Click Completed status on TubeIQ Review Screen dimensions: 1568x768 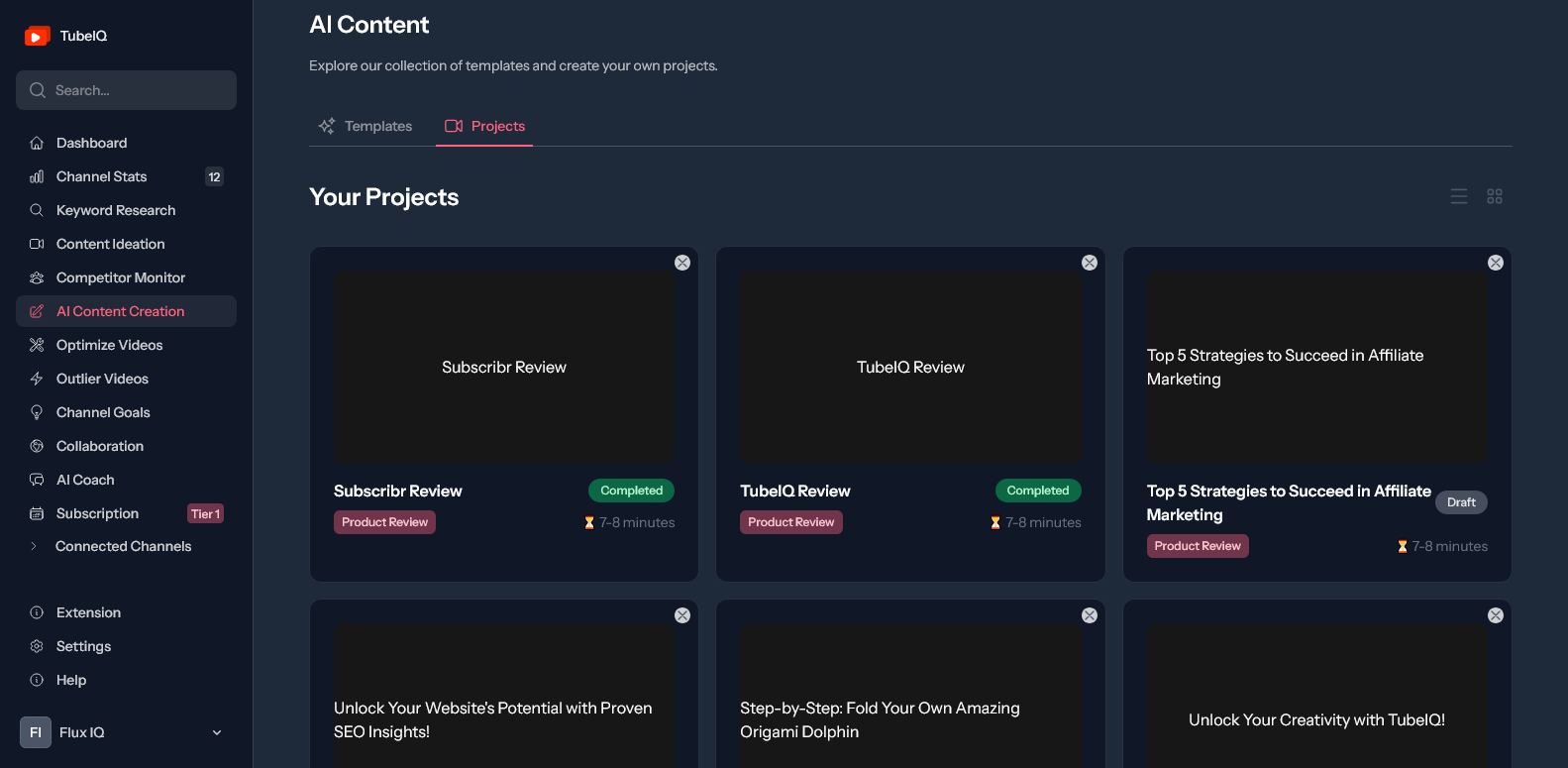pos(1038,491)
